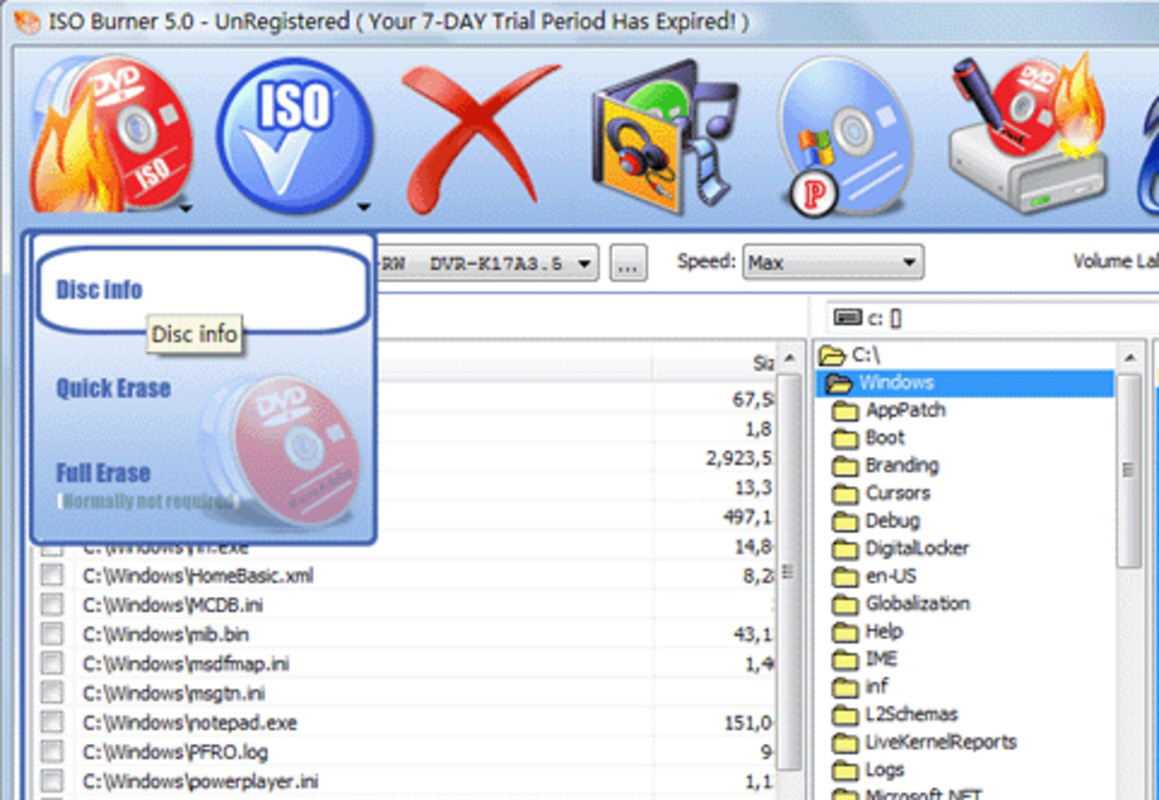The width and height of the screenshot is (1159, 800).
Task: Check the box for powerplayer.ini
Action: point(52,781)
